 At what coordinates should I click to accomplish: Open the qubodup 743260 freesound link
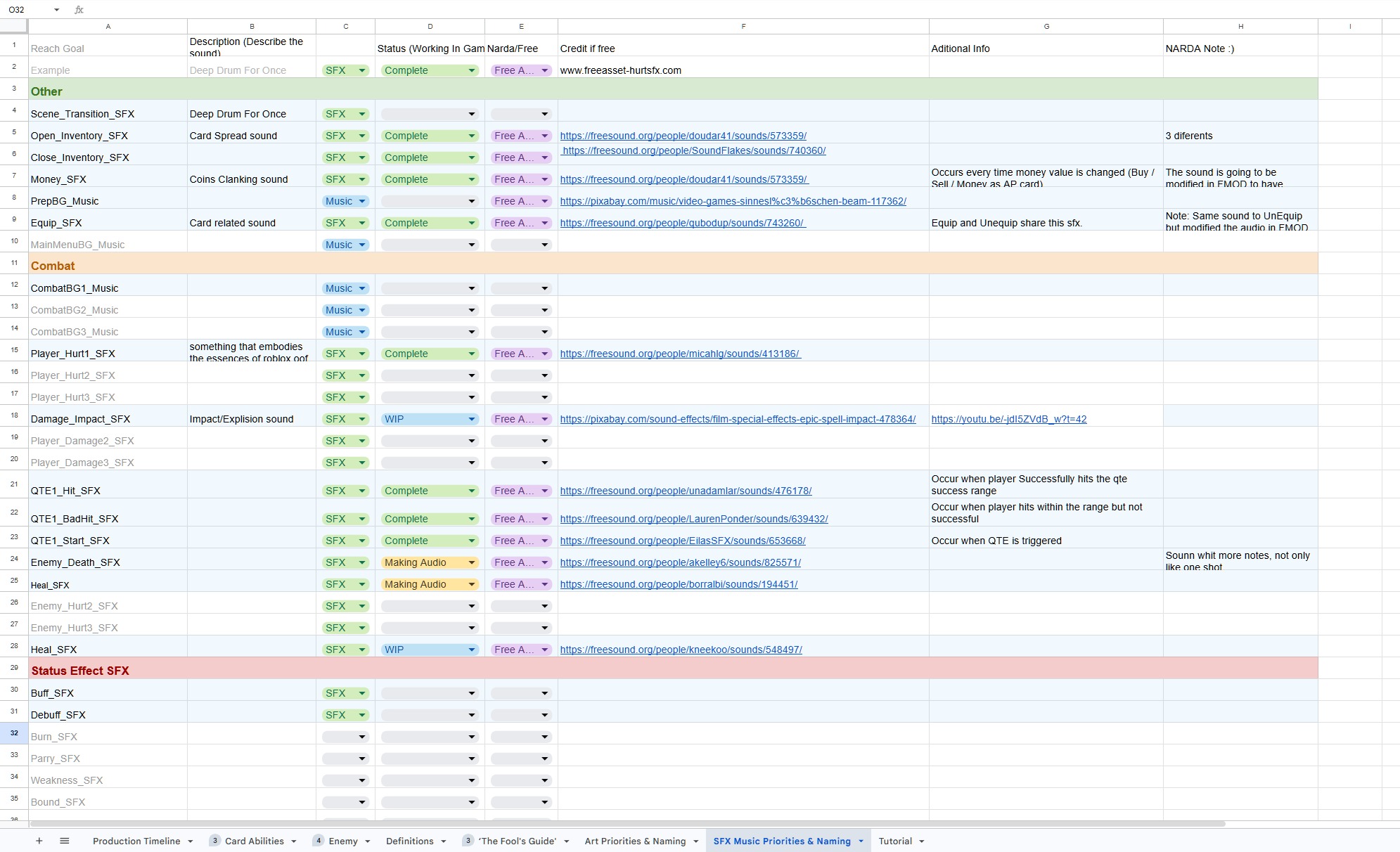[x=683, y=223]
